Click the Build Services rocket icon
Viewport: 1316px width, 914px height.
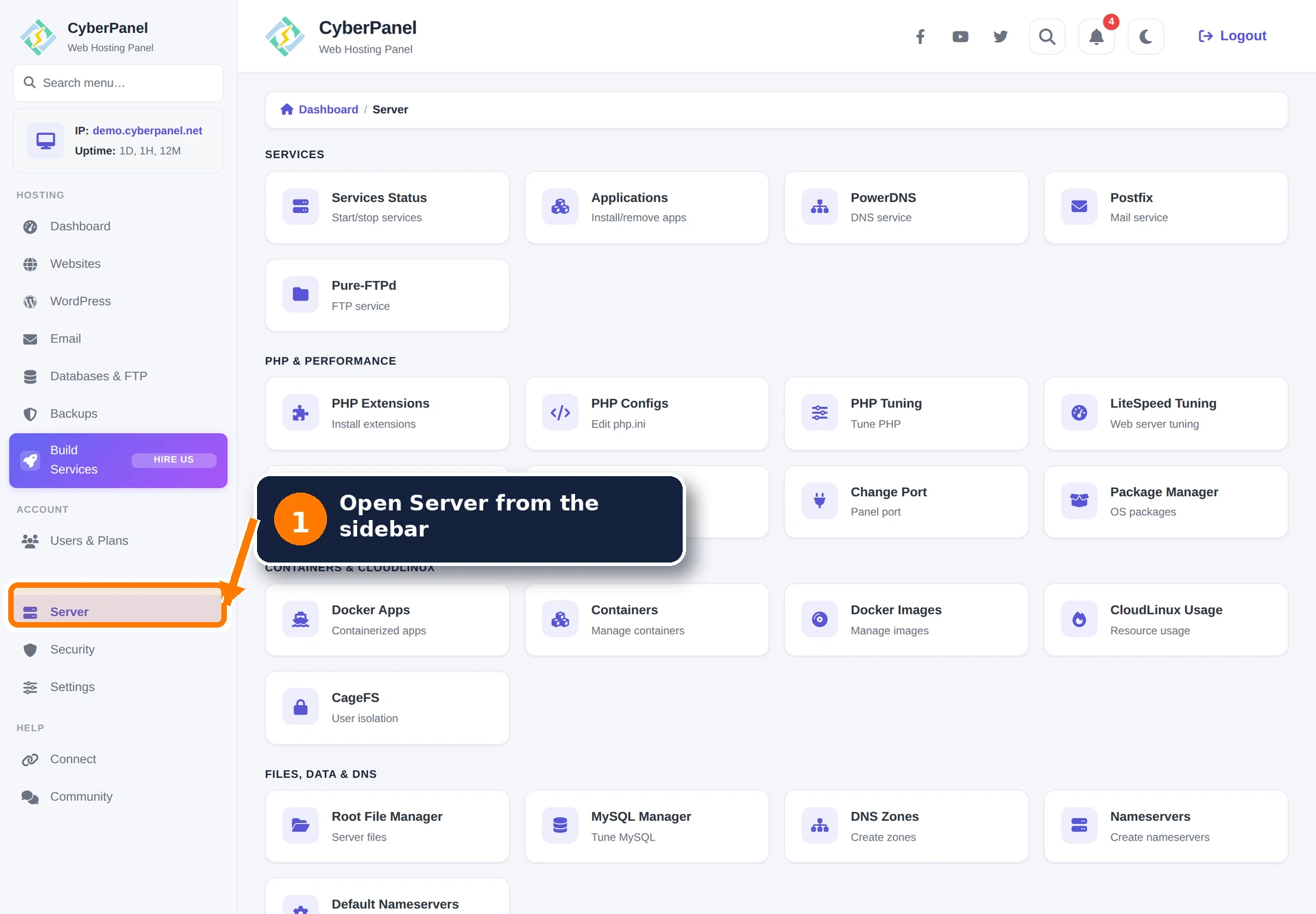click(30, 460)
